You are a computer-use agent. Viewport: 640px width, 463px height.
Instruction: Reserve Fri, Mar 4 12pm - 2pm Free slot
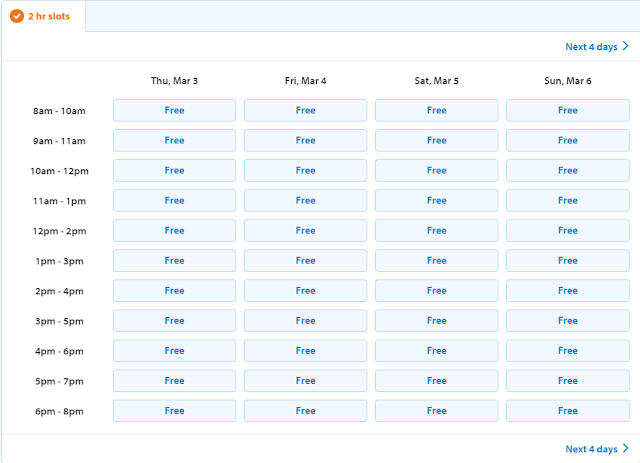[x=305, y=231]
